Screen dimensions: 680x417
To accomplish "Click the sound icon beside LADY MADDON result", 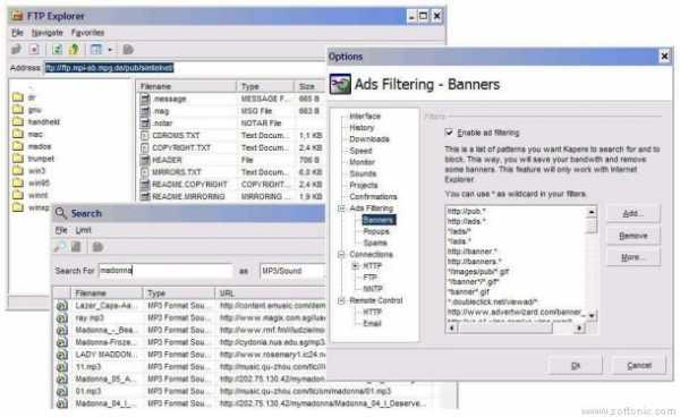I will point(62,355).
